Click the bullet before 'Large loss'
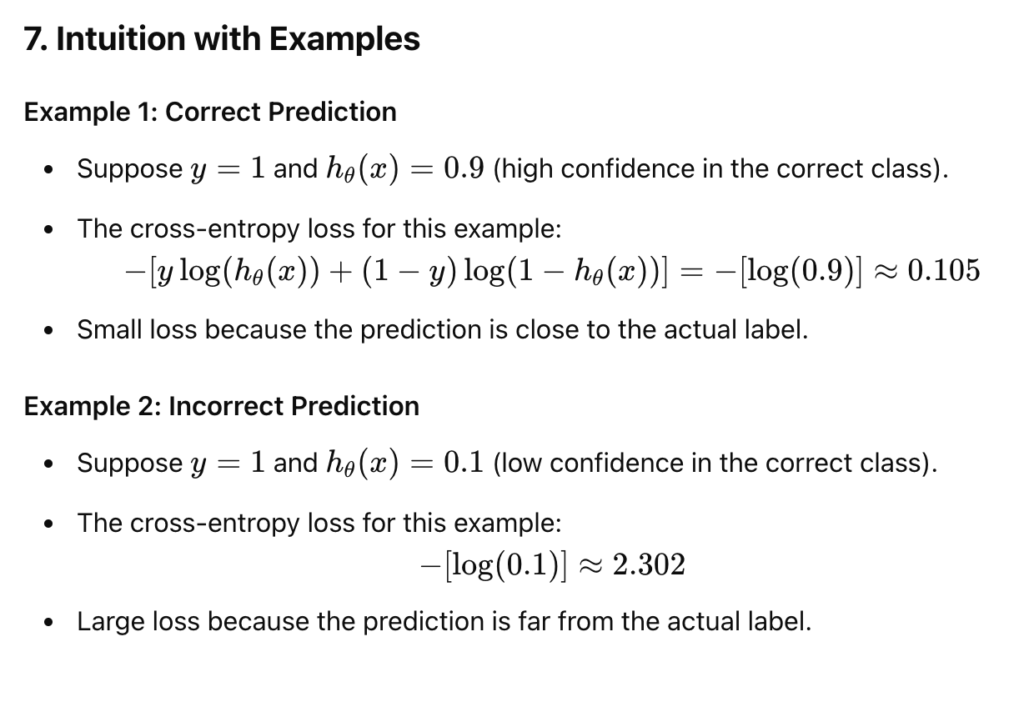The image size is (1024, 717). tap(48, 622)
